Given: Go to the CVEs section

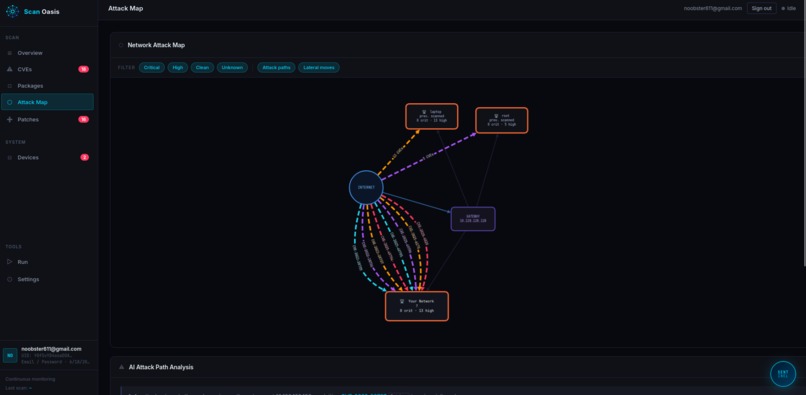Looking at the screenshot, I should [x=47, y=69].
